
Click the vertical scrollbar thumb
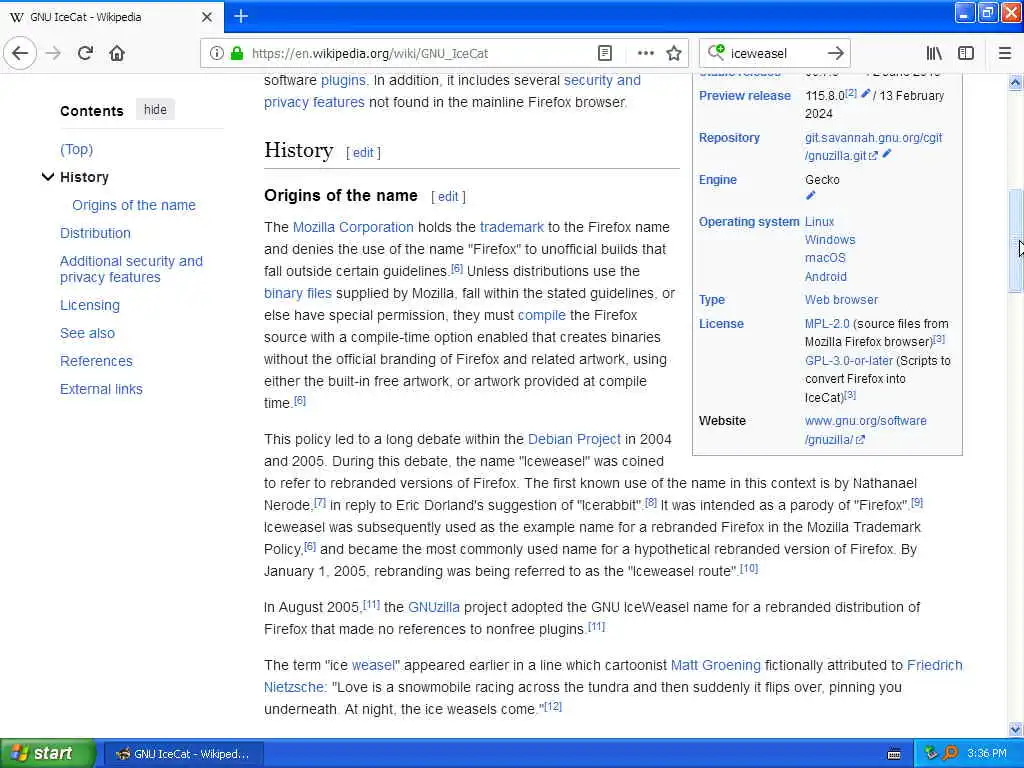click(1015, 240)
